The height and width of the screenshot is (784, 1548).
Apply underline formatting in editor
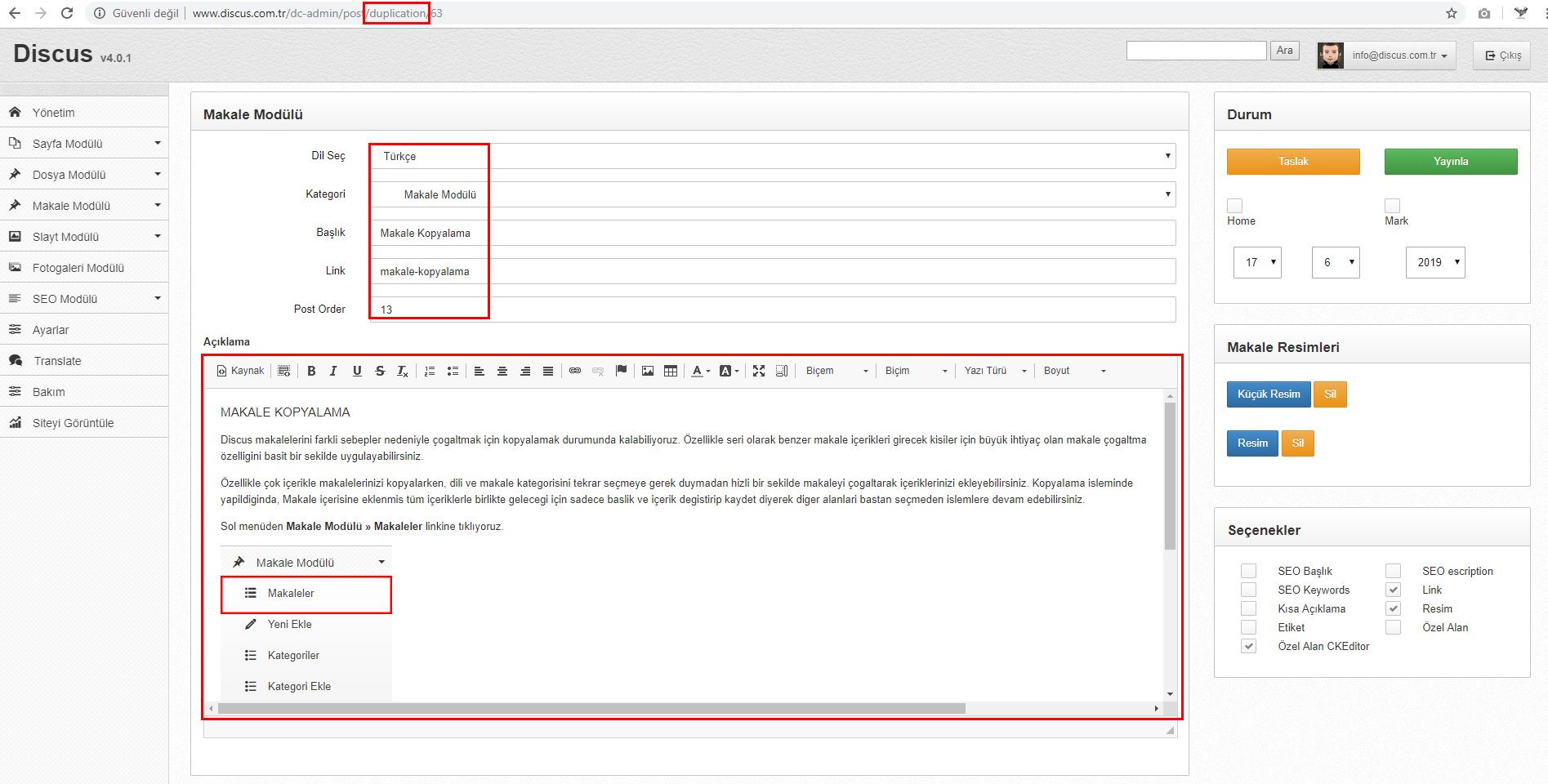(x=357, y=371)
